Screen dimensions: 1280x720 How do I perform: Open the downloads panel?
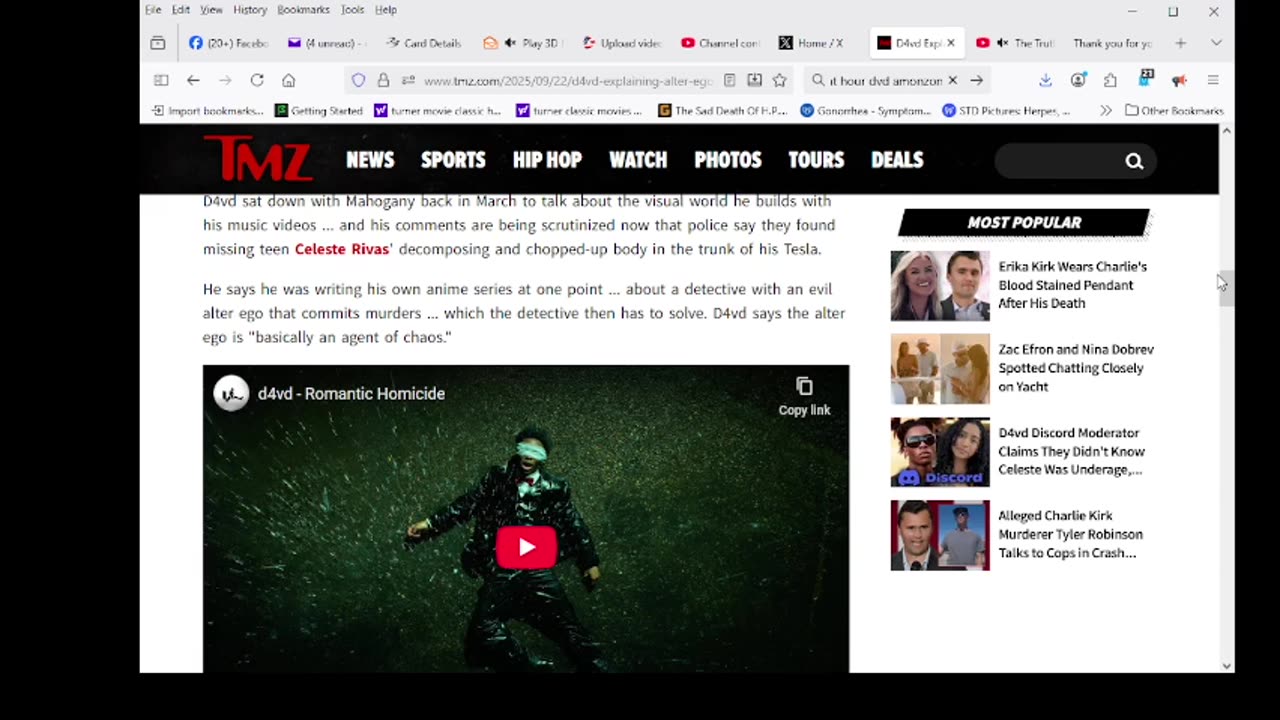click(1045, 80)
